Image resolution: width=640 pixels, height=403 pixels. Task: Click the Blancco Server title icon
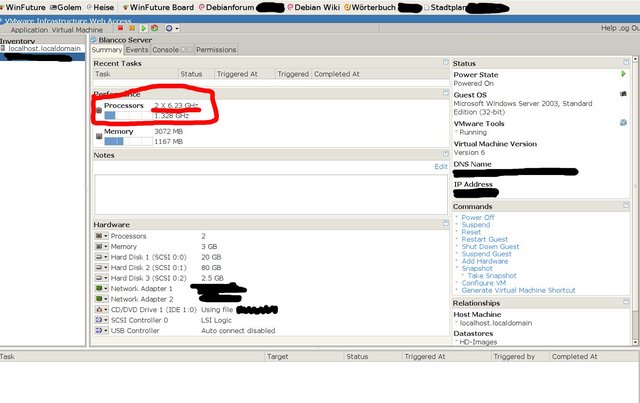(93, 40)
